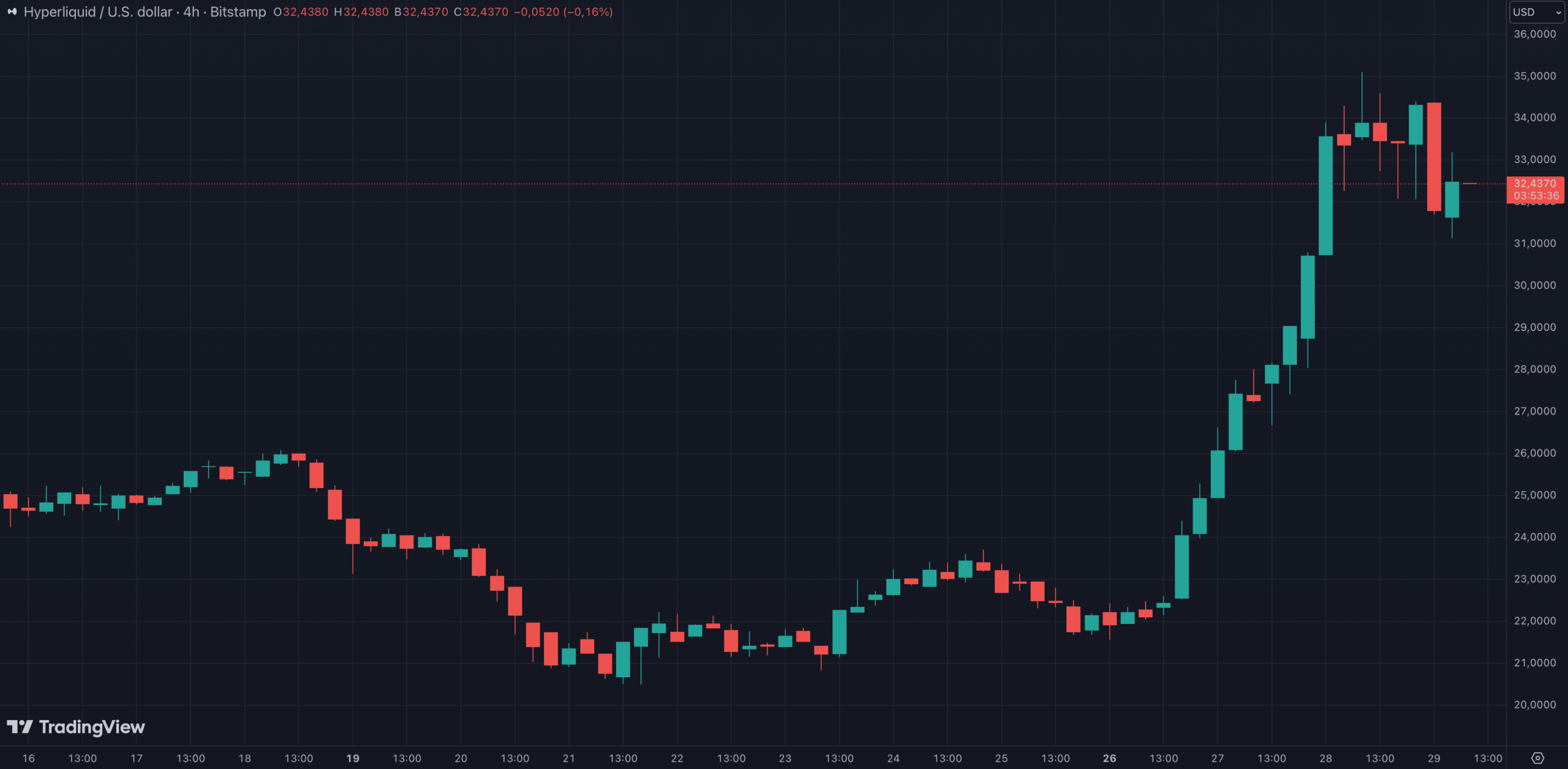1568x769 pixels.
Task: Click the bold 19 date axis label
Action: point(353,758)
